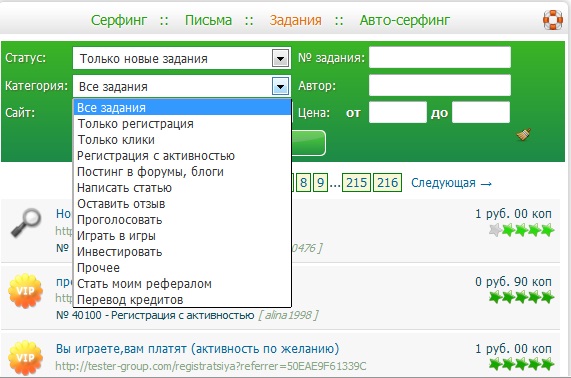Open the lifebuoy help icon
The image size is (571, 378).
(553, 20)
